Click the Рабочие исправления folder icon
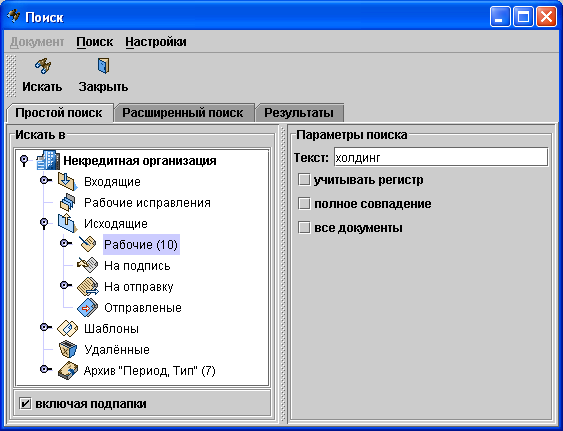Image resolution: width=563 pixels, height=431 pixels. pos(68,203)
